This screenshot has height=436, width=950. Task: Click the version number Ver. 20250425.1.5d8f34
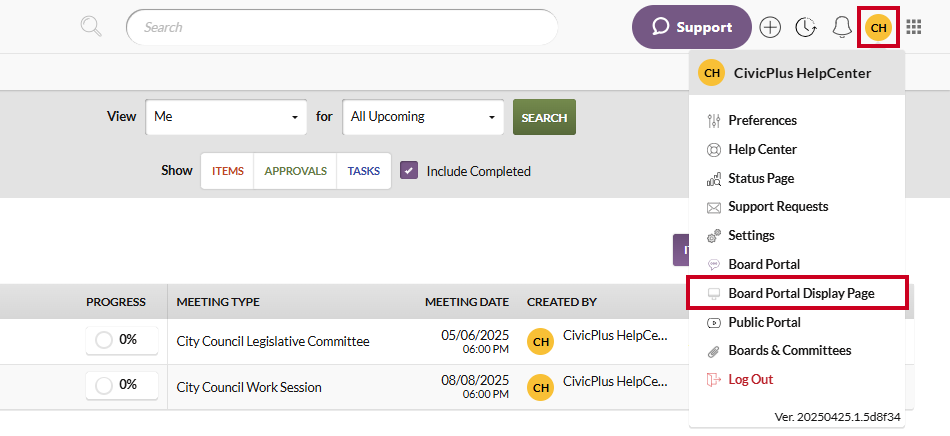(837, 417)
